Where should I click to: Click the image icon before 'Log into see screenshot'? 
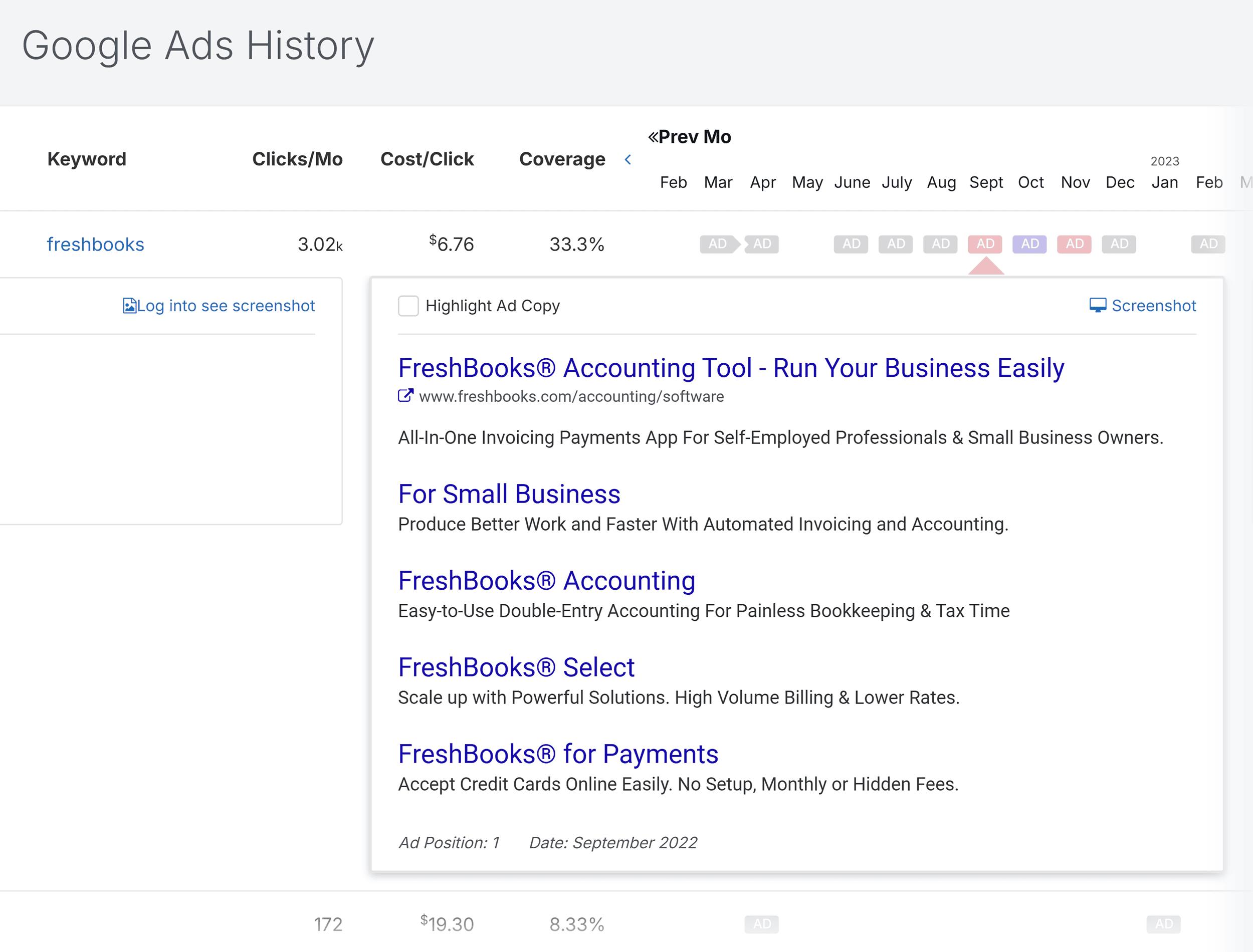[129, 306]
